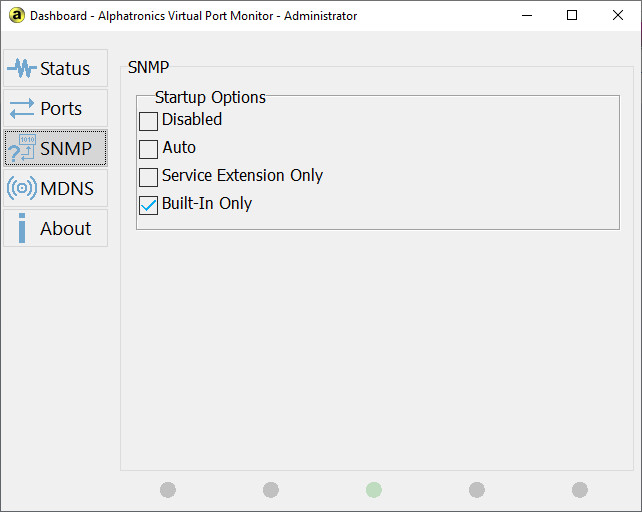Check the Auto startup option

pos(148,149)
